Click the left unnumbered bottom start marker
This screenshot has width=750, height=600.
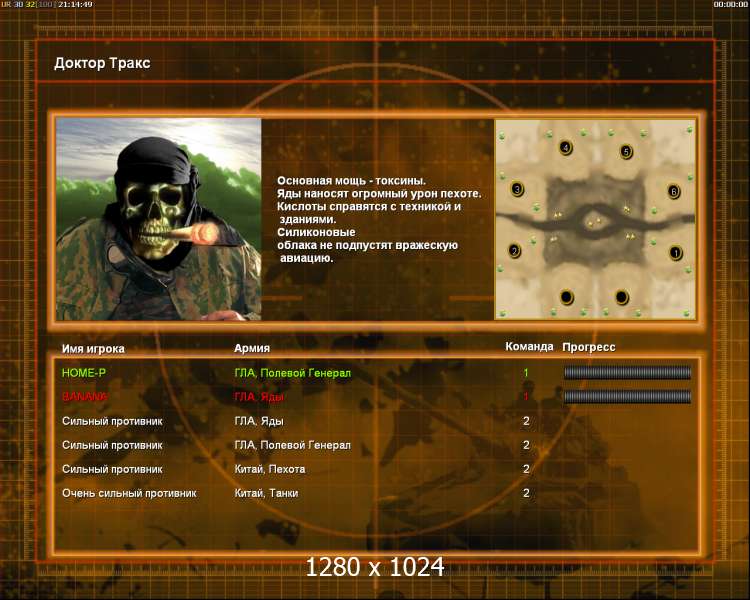coord(567,296)
